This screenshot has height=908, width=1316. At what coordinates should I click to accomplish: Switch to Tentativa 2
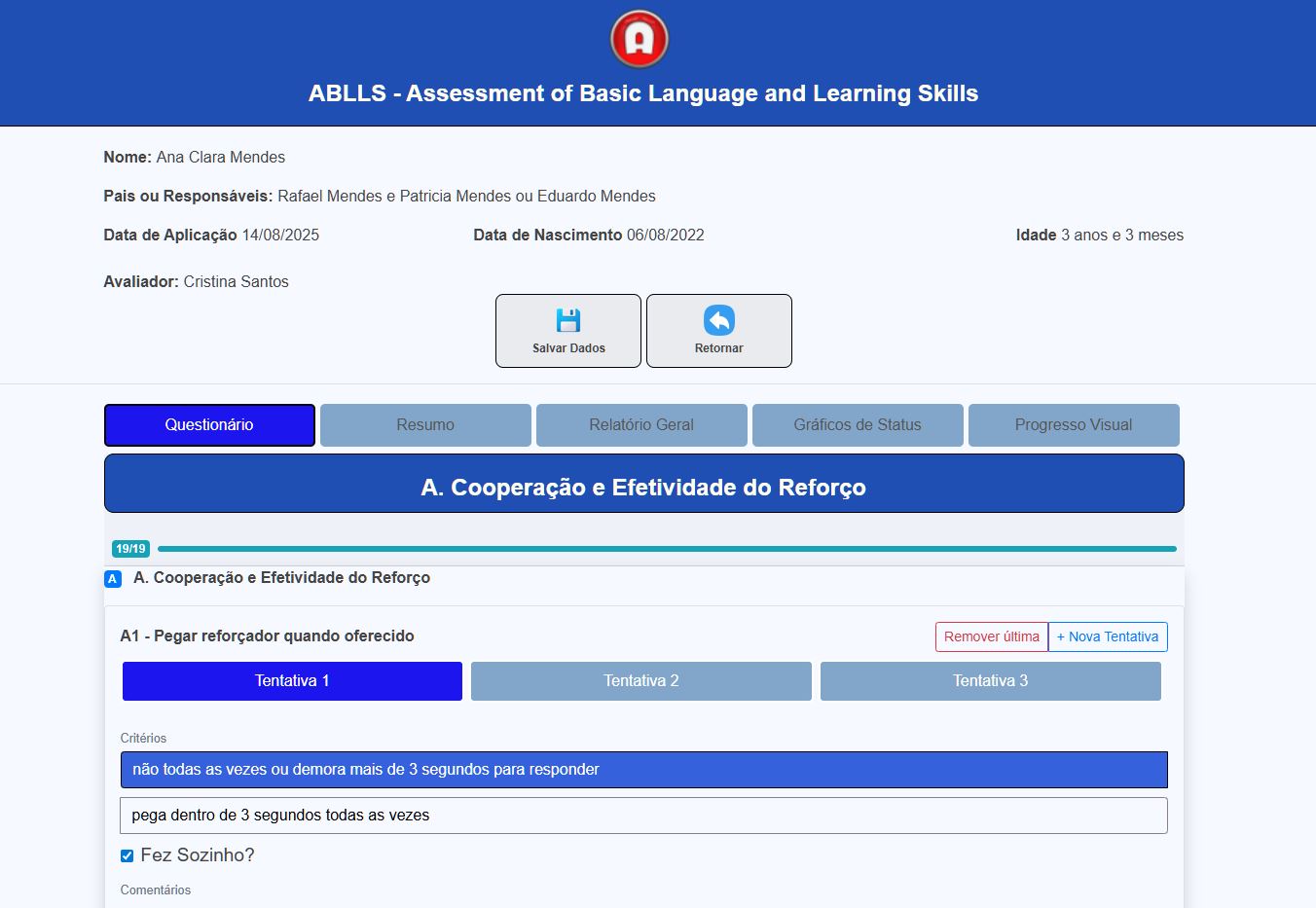[x=640, y=681]
